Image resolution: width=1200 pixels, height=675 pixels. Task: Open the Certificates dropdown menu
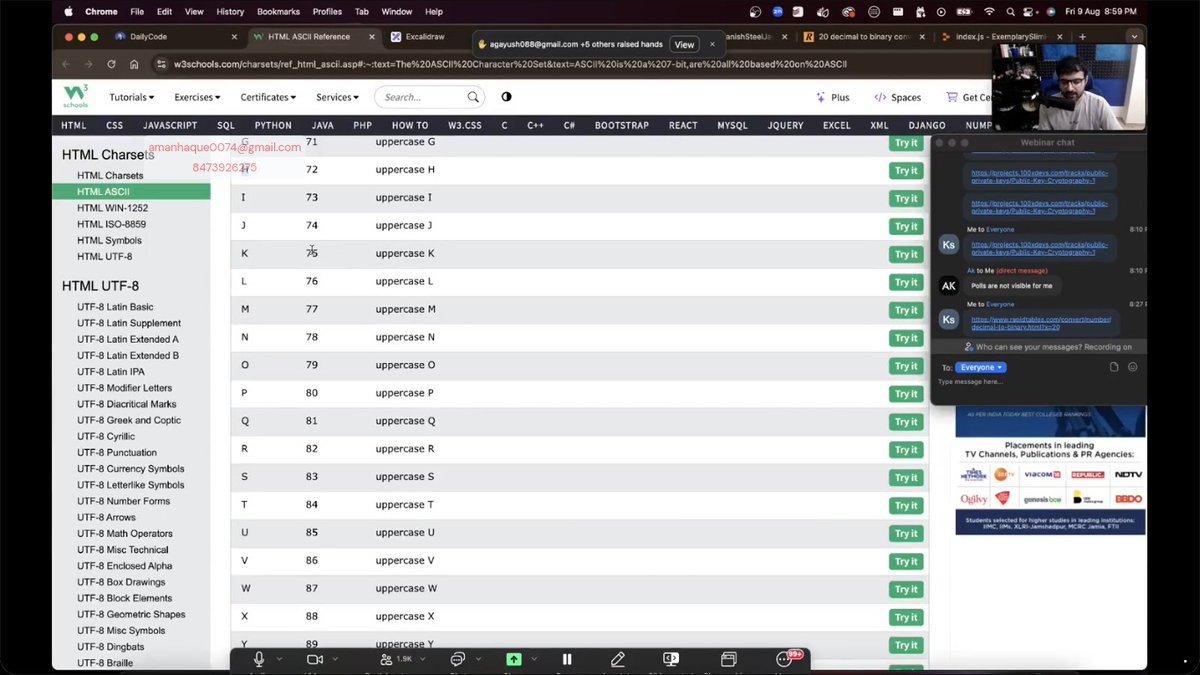(x=268, y=97)
